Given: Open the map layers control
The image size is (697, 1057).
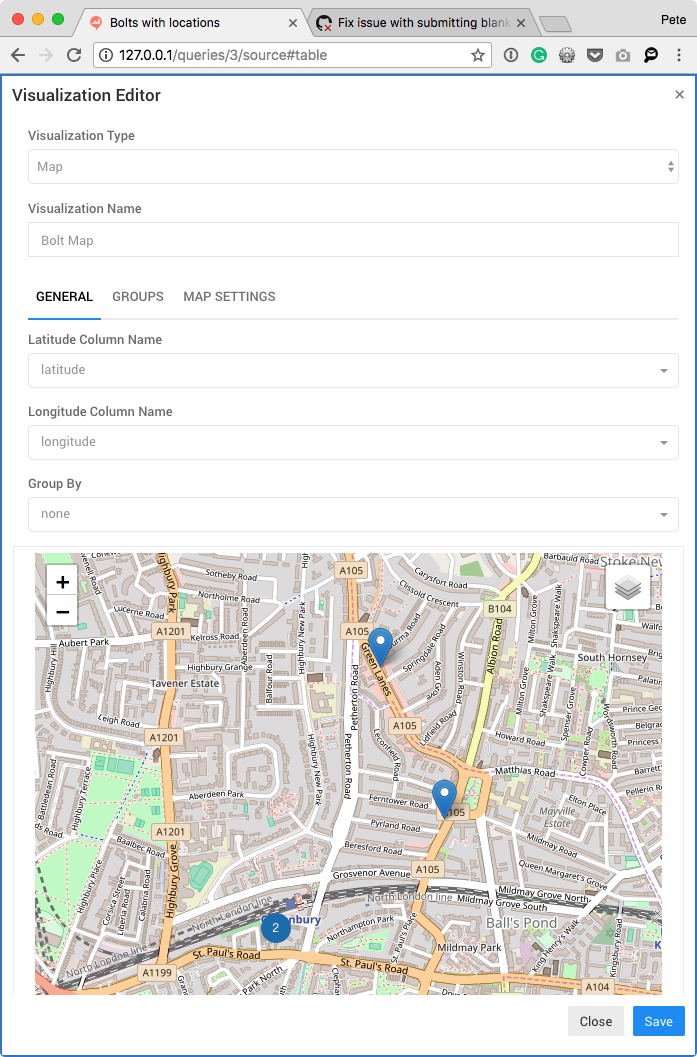Looking at the screenshot, I should click(x=628, y=587).
